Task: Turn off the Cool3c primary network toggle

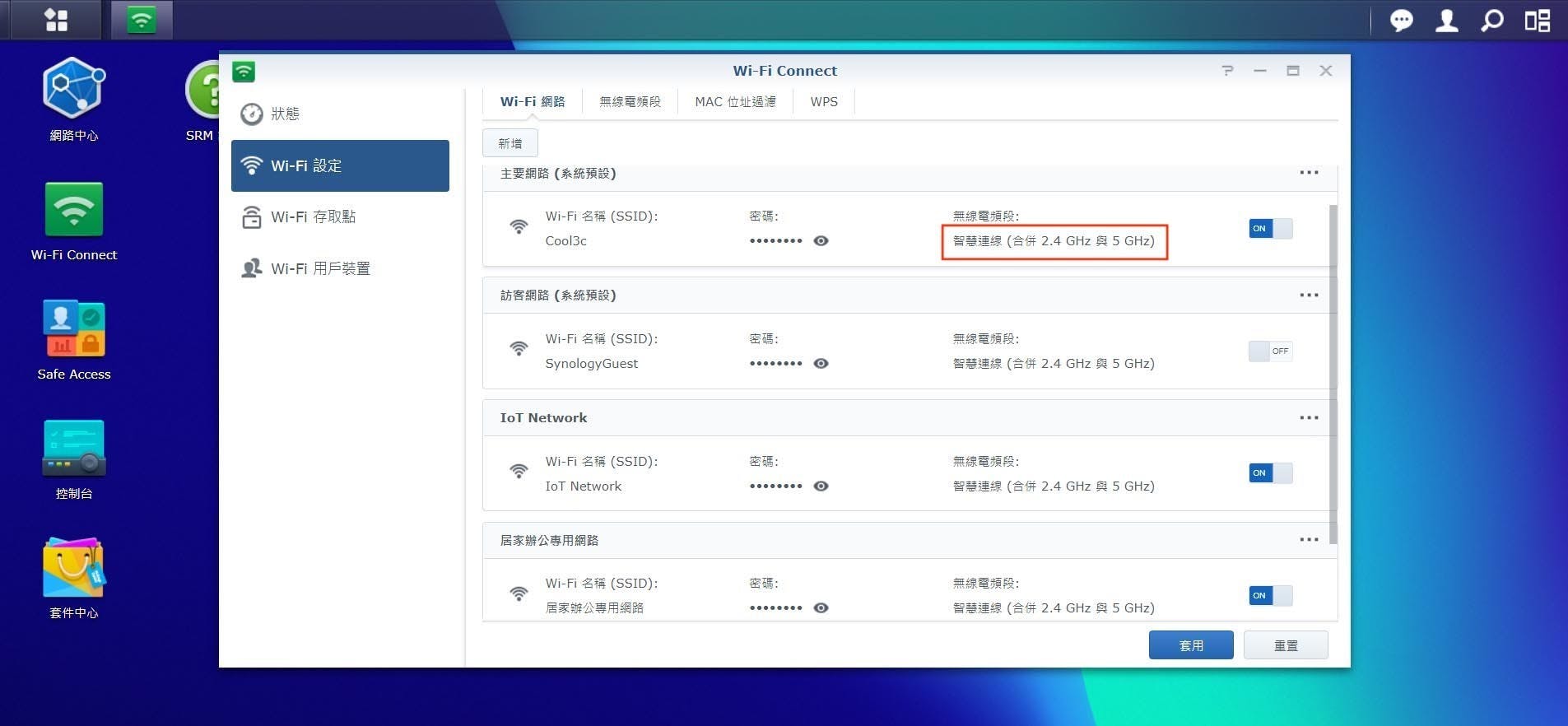Action: coord(1270,229)
